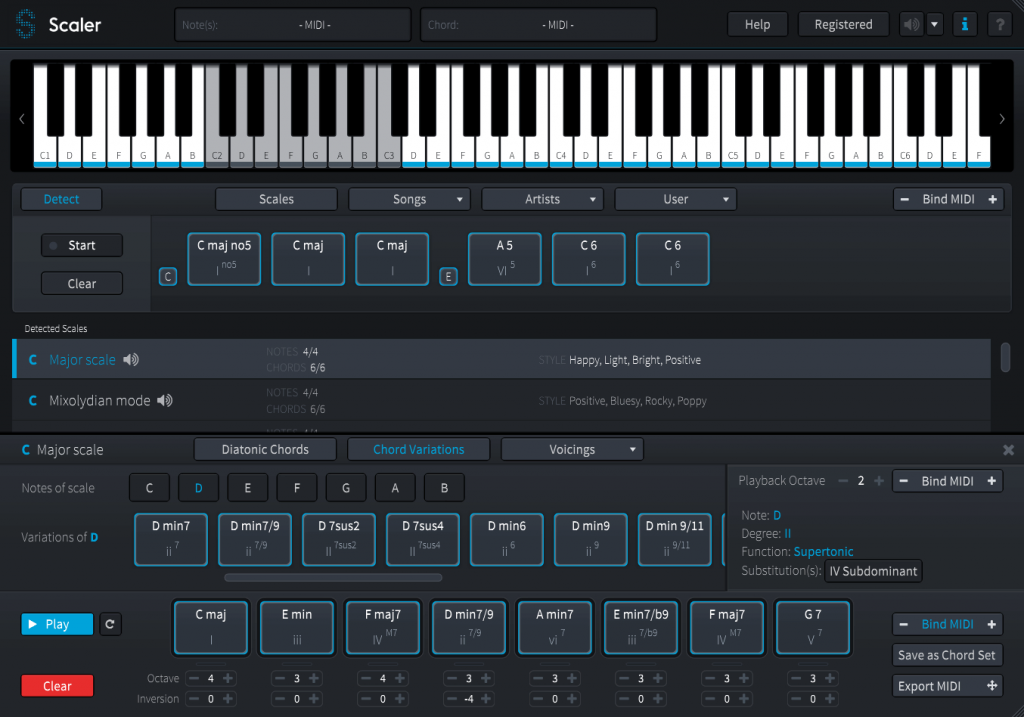This screenshot has height=717, width=1024.
Task: Increase octave for G 7 chord
Action: click(830, 678)
